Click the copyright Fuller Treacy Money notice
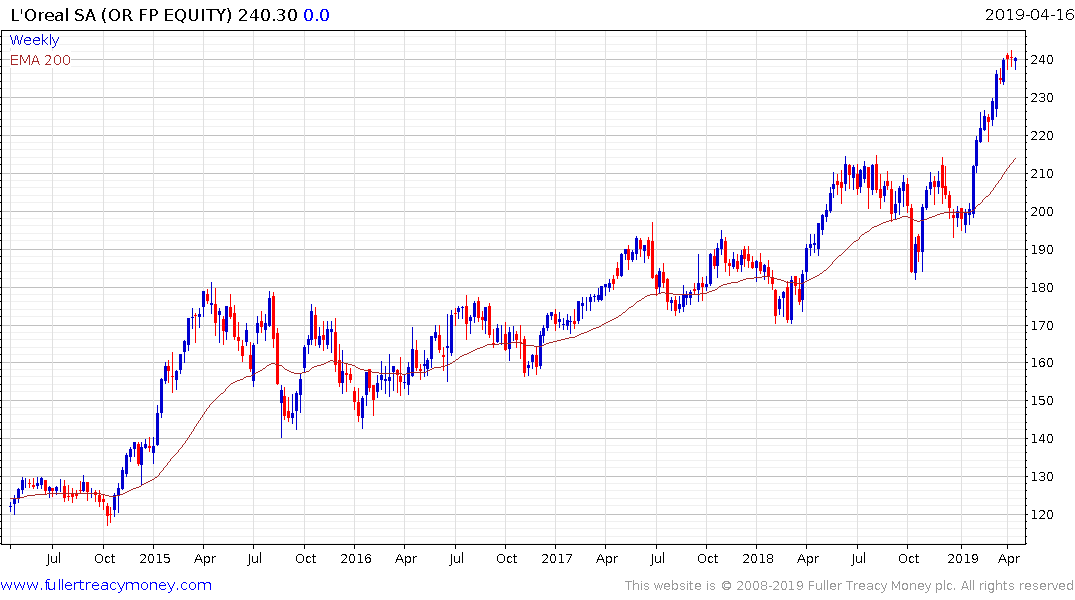Viewport: 1075px width, 600px height. [849, 586]
